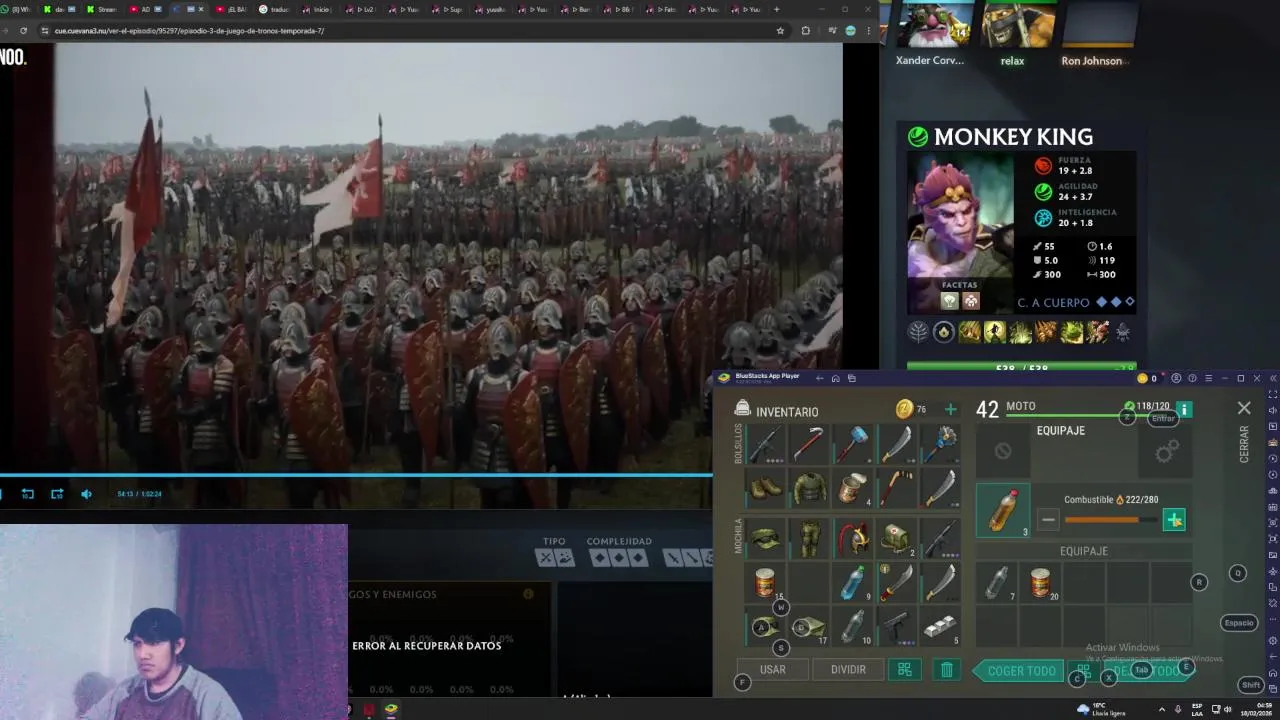The image size is (1280, 720).
Task: Decrease fuel with the minus button
Action: [x=1048, y=519]
